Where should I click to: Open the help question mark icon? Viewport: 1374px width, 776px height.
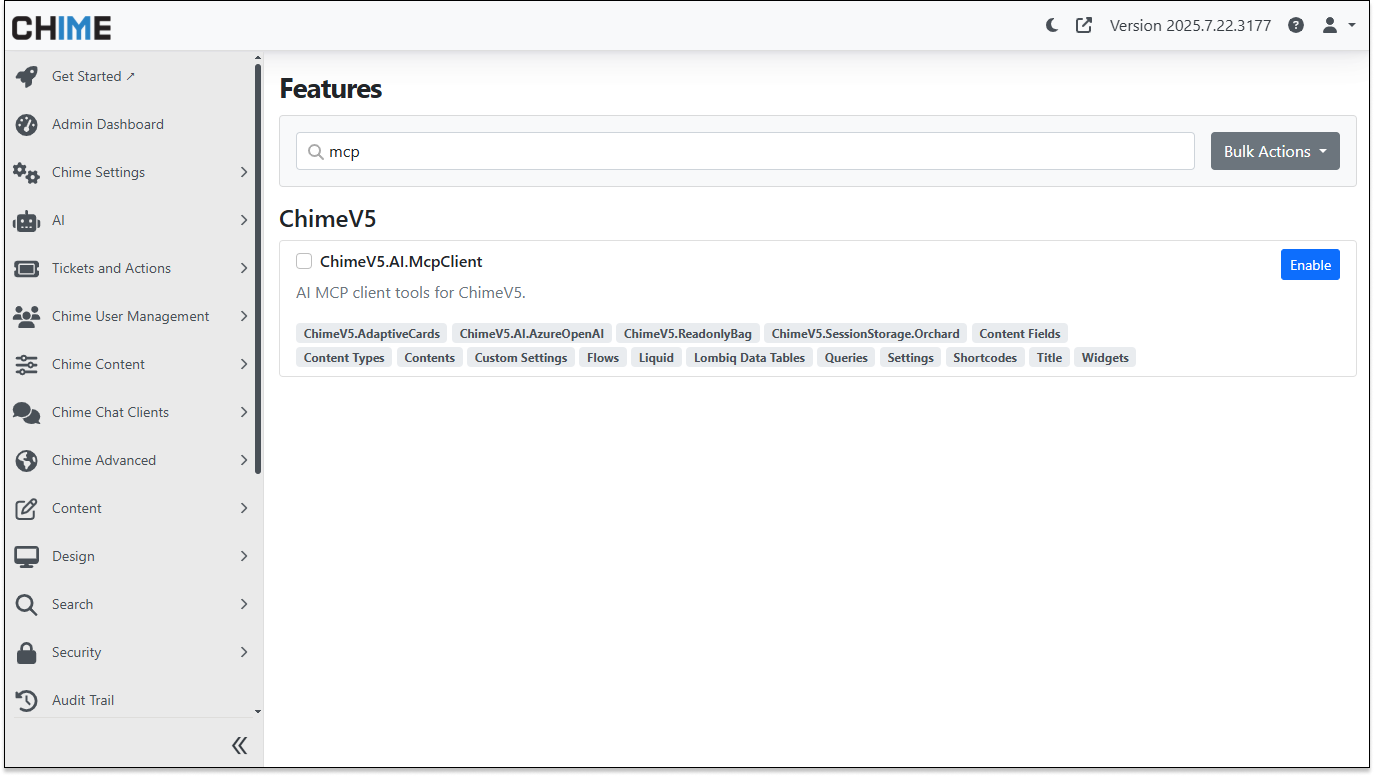pos(1296,25)
